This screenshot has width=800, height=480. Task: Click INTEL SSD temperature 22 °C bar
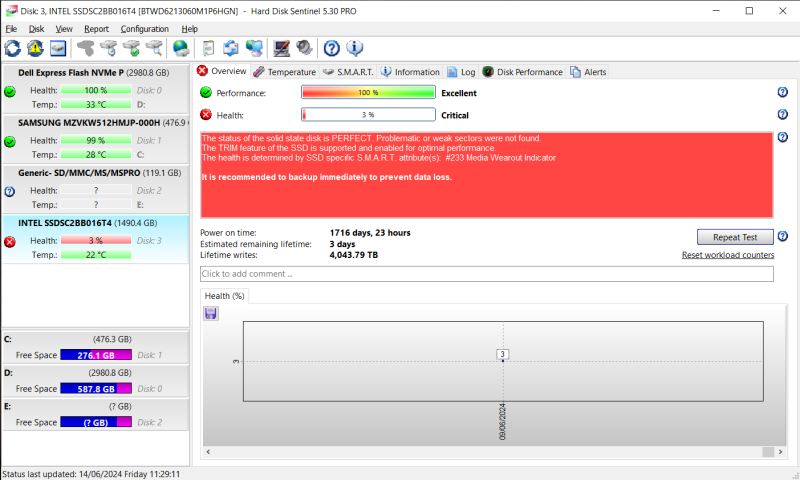click(96, 255)
